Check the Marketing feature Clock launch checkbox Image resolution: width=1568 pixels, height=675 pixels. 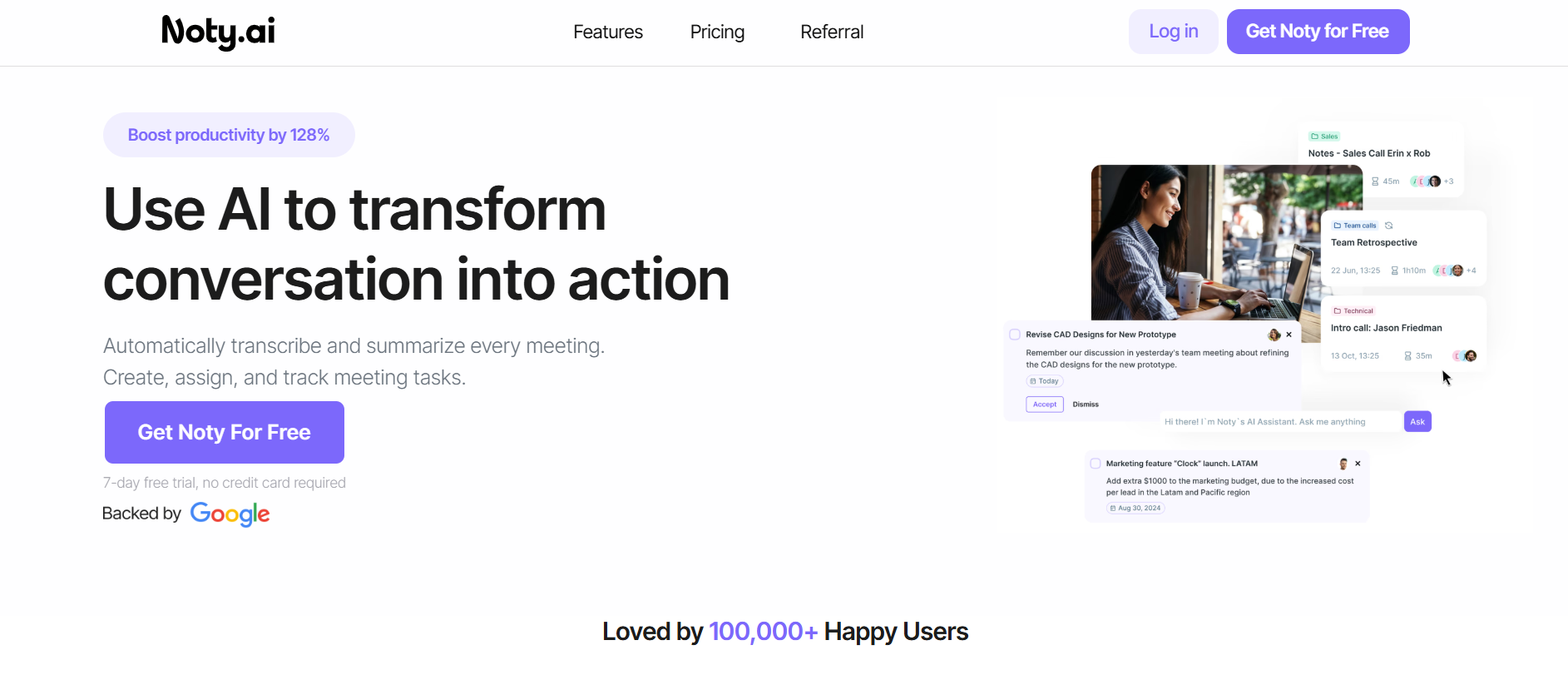(x=1096, y=464)
